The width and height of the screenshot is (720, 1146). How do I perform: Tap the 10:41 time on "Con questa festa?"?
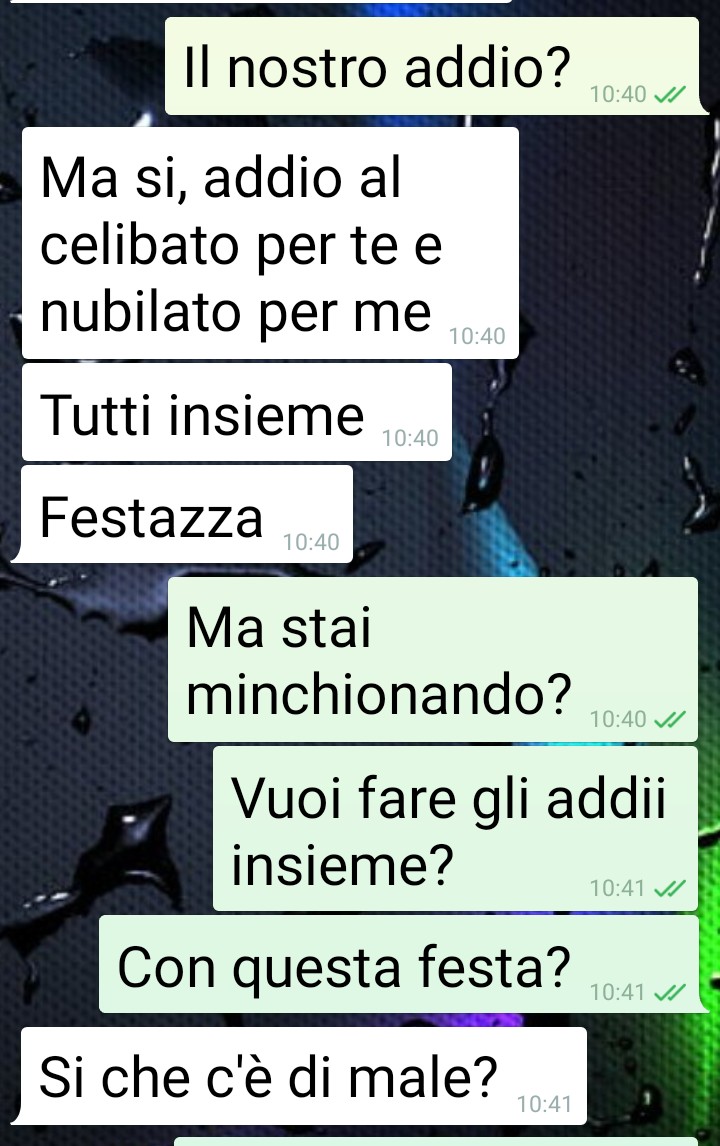tap(618, 992)
